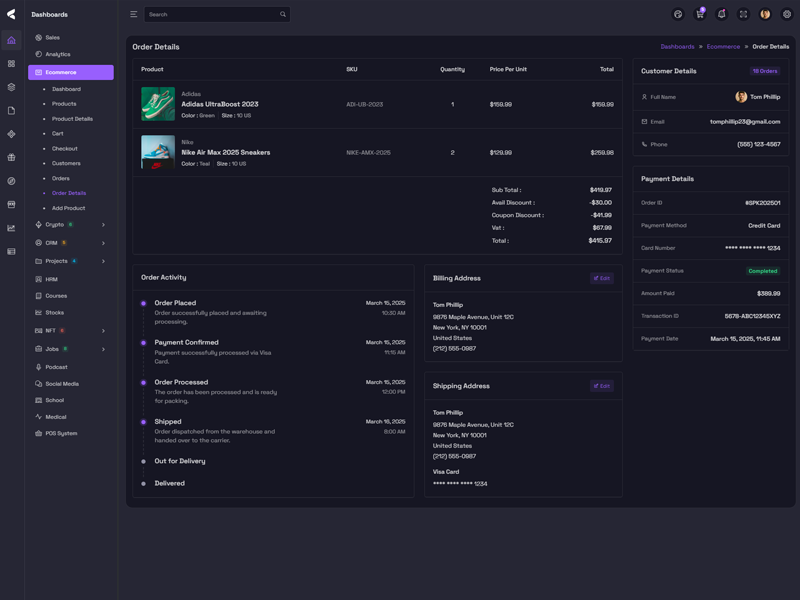Toggle the sidebar with the hamburger icon

click(x=134, y=14)
